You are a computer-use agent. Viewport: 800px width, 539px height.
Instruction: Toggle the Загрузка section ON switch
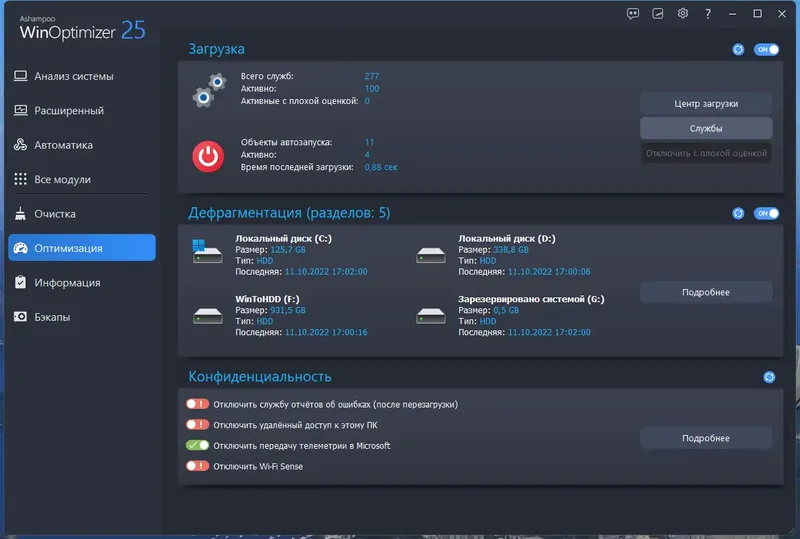click(766, 50)
